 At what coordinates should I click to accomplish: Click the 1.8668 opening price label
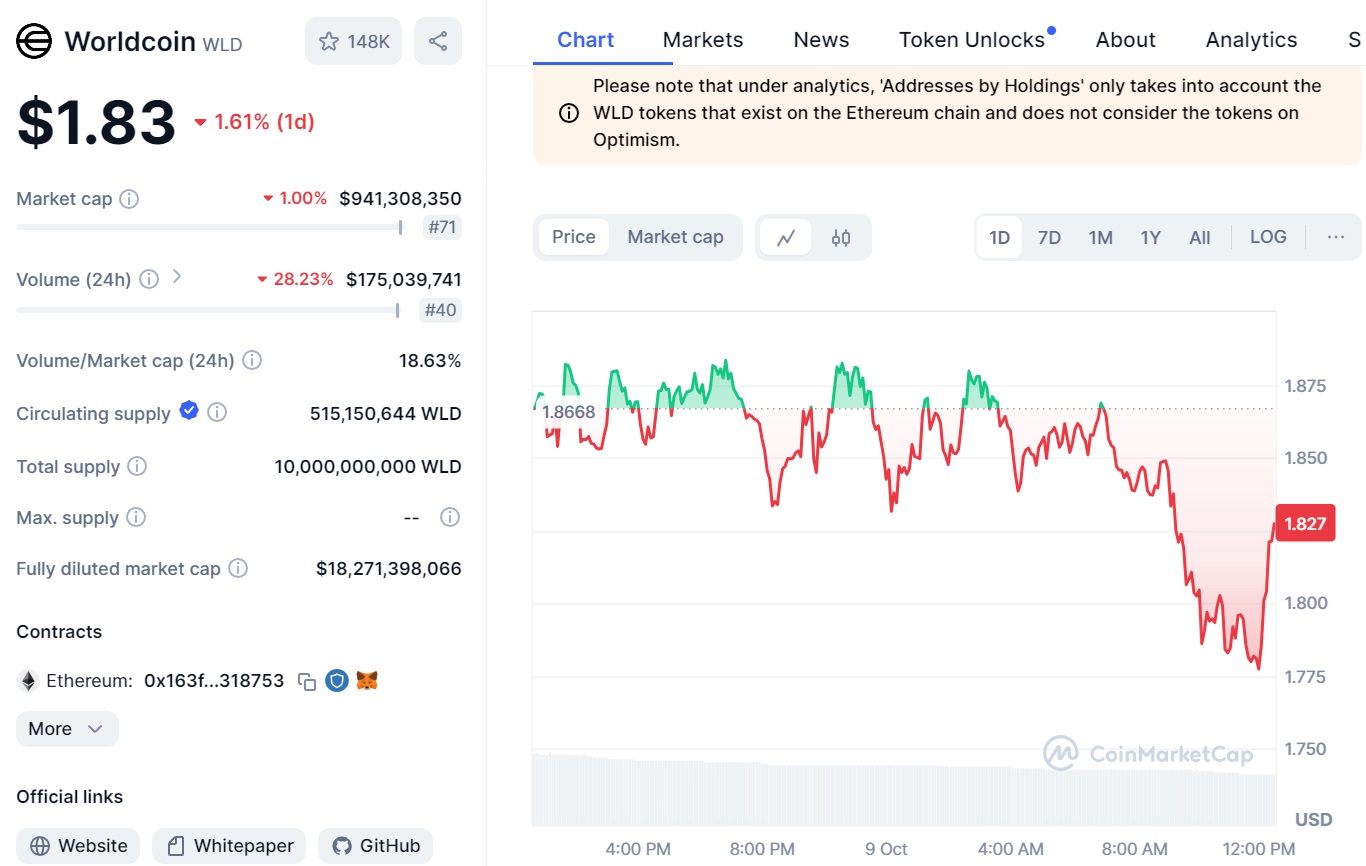pos(567,412)
